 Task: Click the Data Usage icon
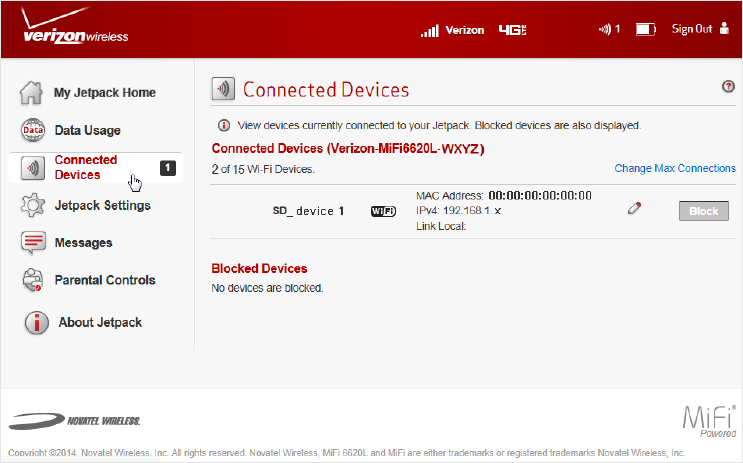coord(33,130)
